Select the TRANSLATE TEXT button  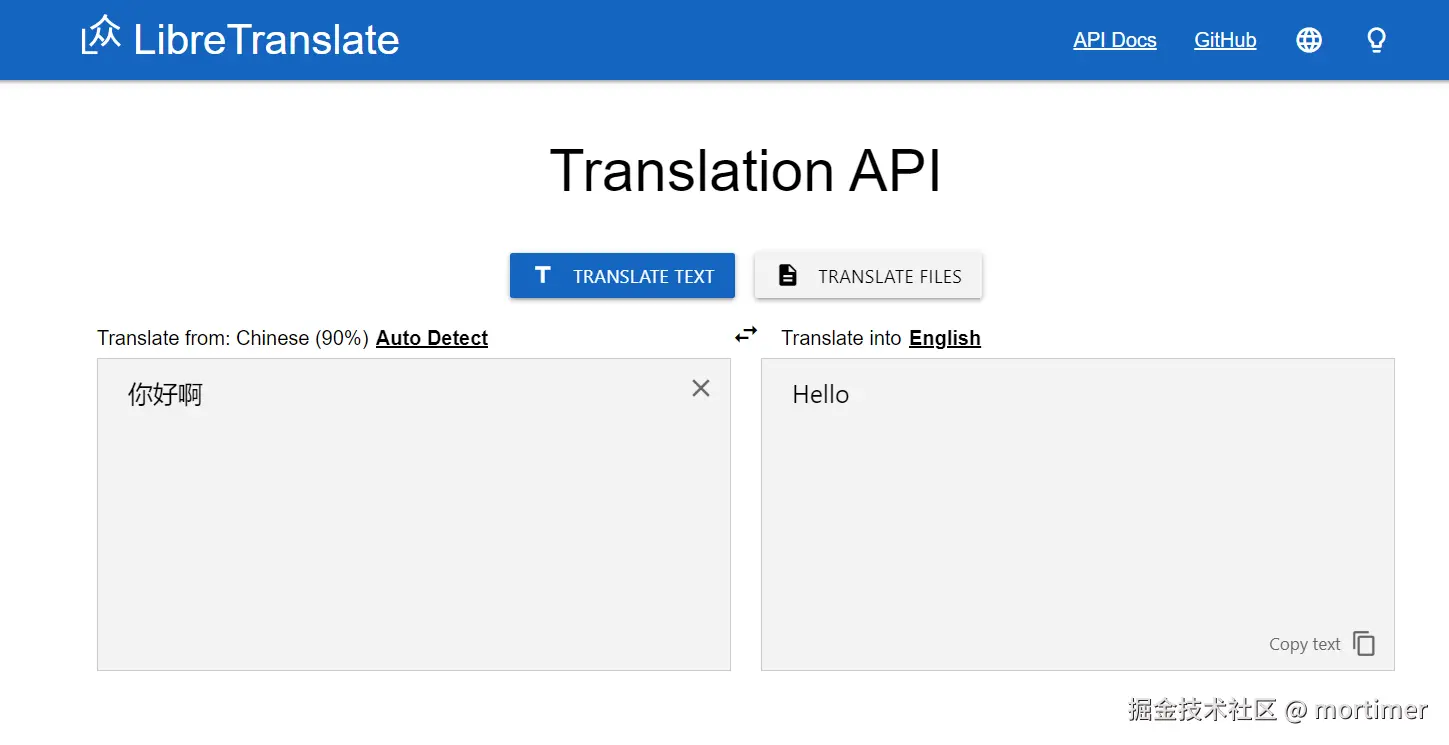click(x=622, y=276)
